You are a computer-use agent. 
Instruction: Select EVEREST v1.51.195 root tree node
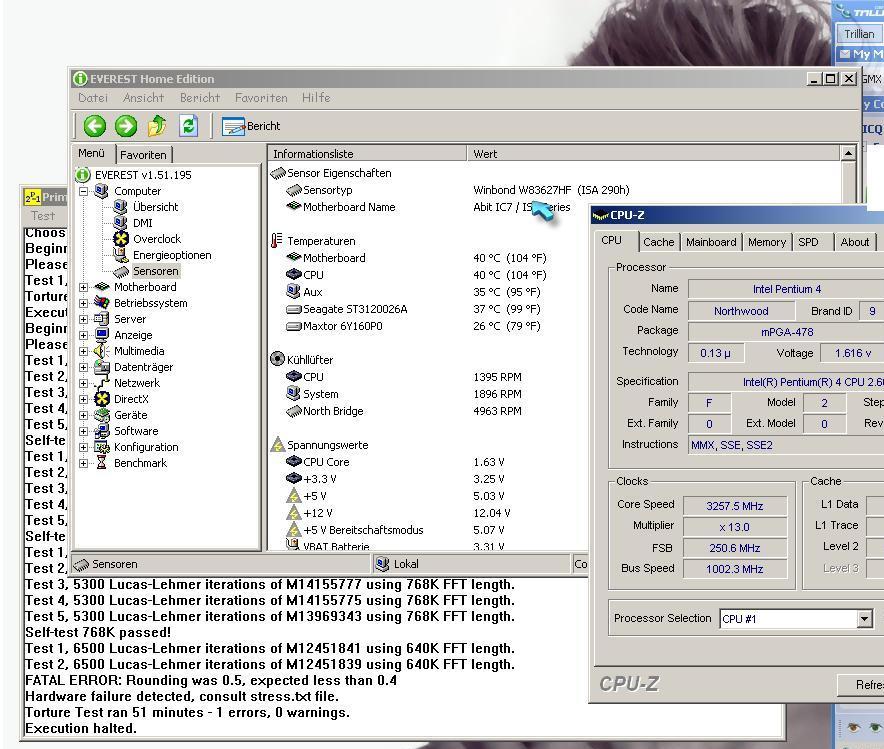coord(143,175)
